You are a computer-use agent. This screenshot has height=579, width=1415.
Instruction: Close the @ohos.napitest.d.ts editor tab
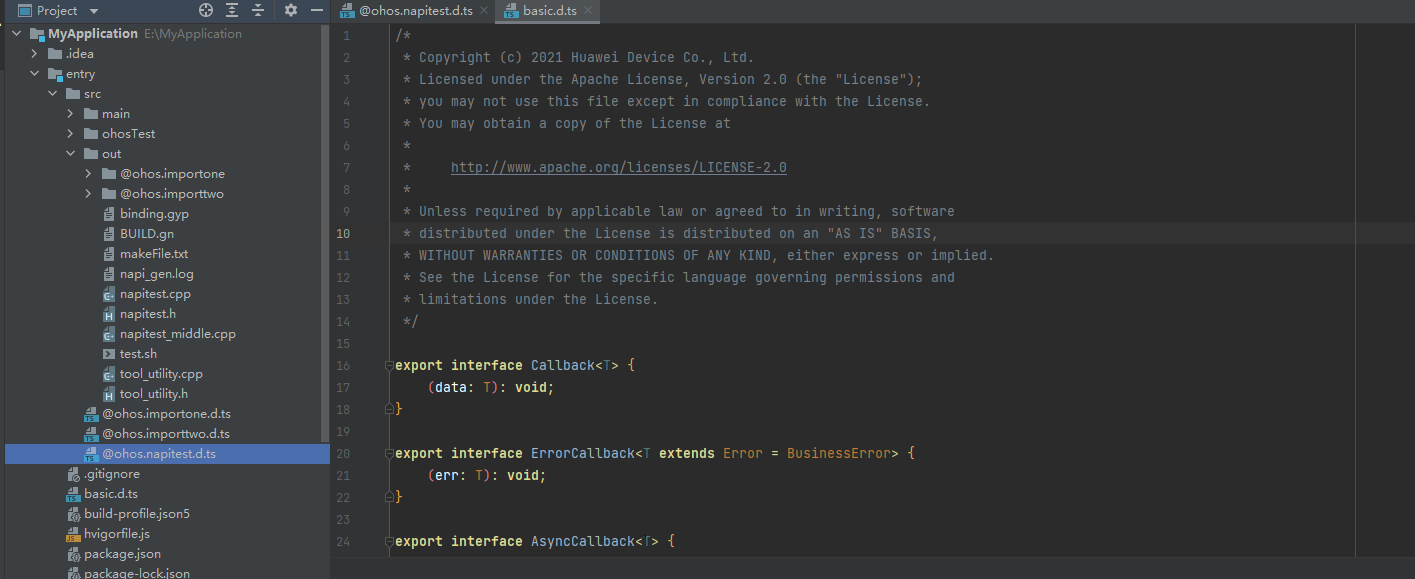(483, 11)
